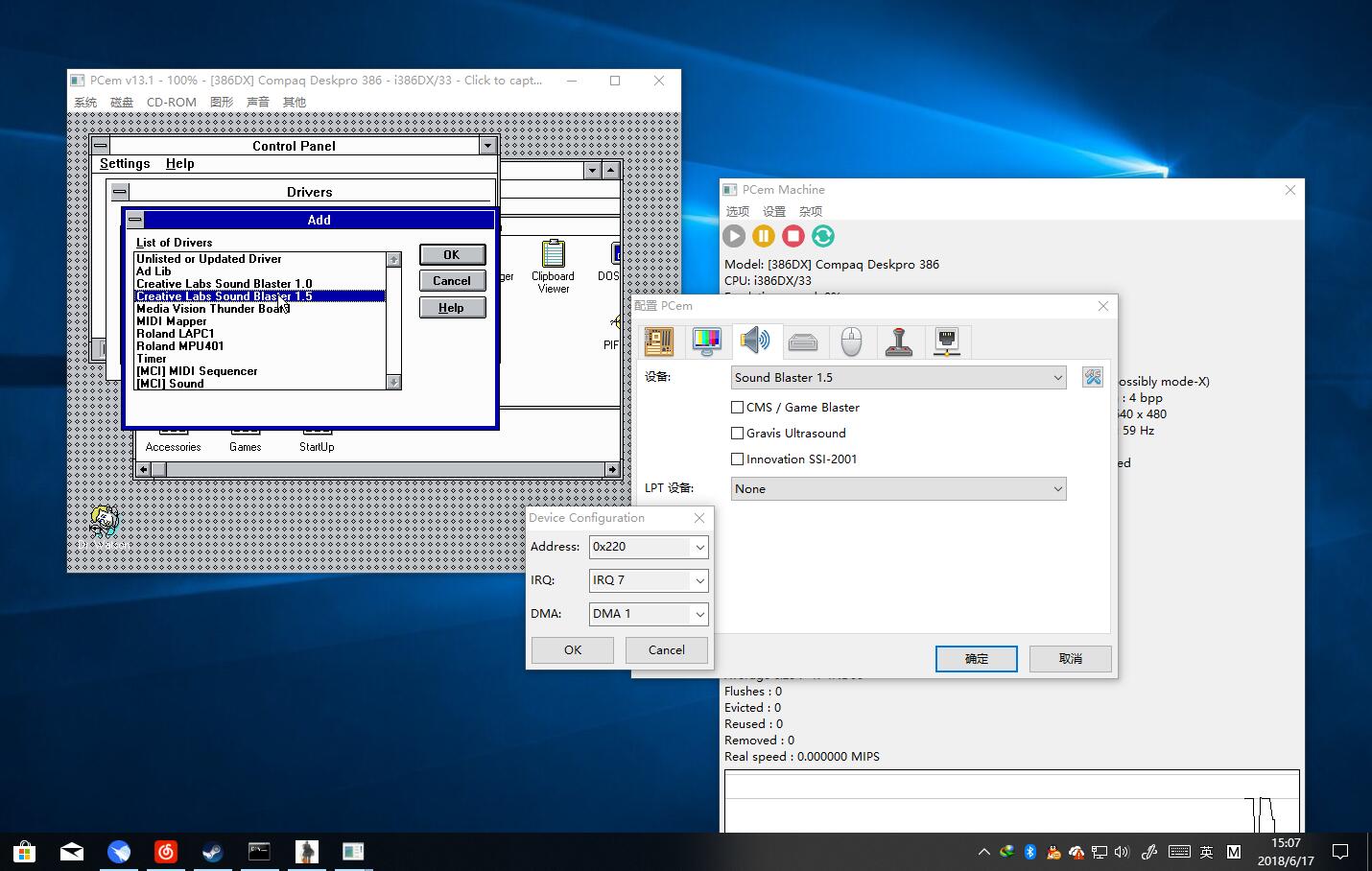The width and height of the screenshot is (1372, 871).
Task: Click the 取消 button in PCem config
Action: click(1071, 658)
